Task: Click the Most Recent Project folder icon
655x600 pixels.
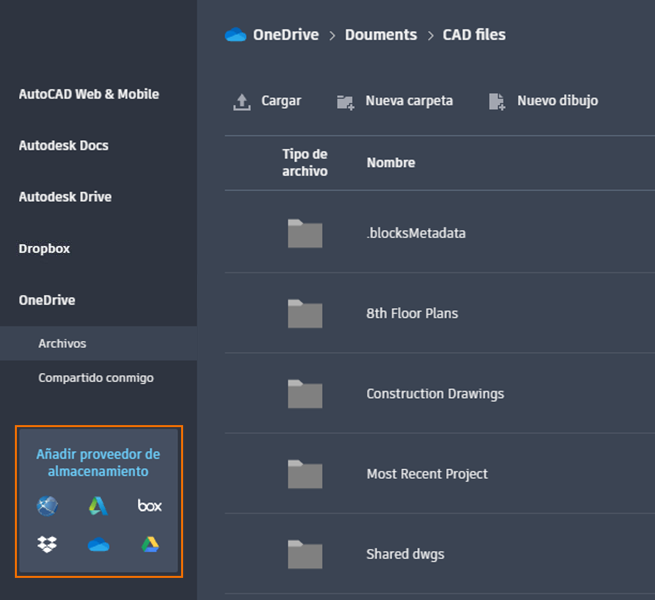Action: (305, 474)
